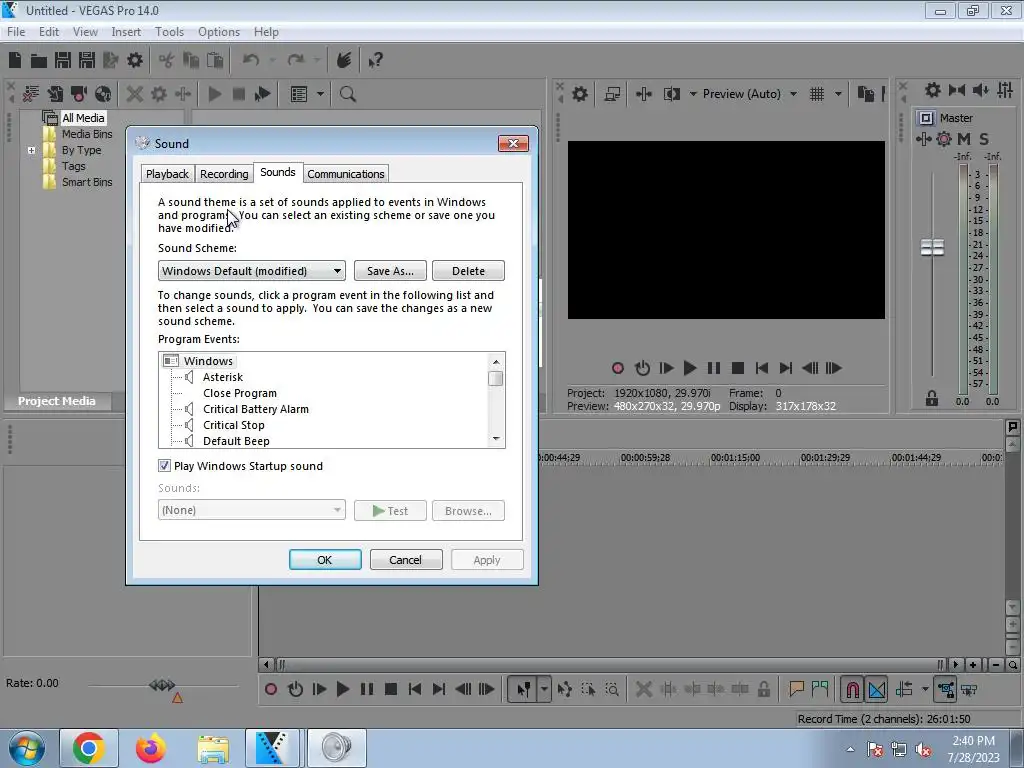Click the Save As... button

tap(390, 271)
